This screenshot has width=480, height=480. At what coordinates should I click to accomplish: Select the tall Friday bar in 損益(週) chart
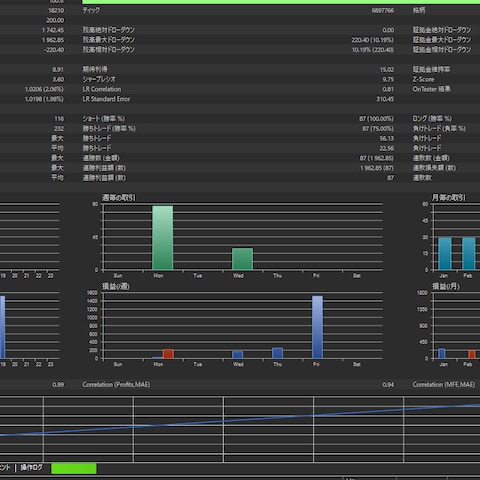pyautogui.click(x=317, y=327)
